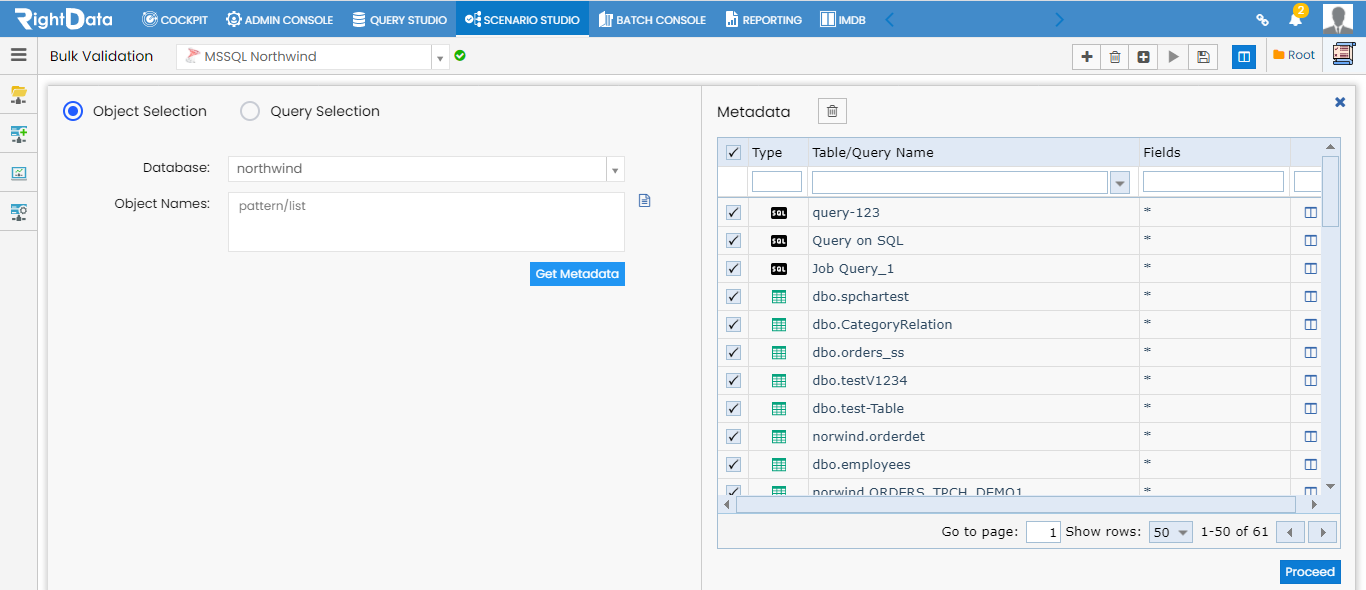Click the Fields column filter field

pyautogui.click(x=1213, y=182)
